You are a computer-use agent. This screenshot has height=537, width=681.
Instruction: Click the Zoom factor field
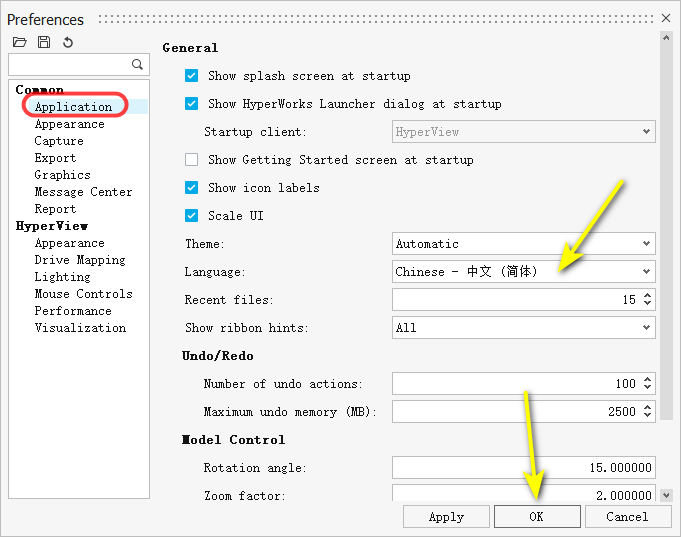pyautogui.click(x=524, y=493)
